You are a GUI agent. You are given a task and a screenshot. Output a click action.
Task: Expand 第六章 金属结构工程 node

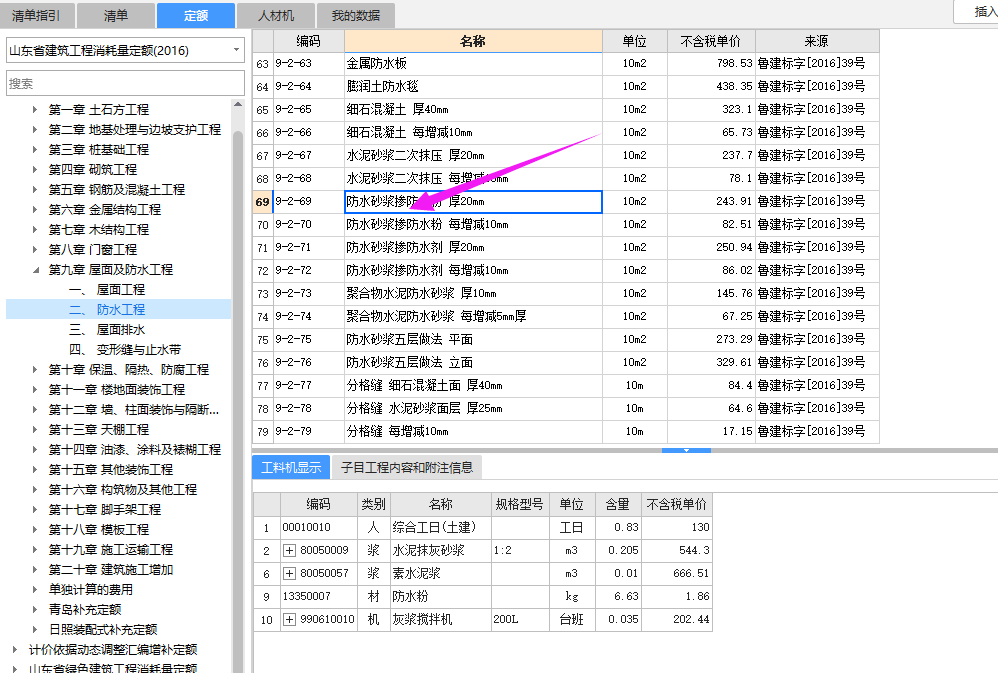tap(35, 209)
